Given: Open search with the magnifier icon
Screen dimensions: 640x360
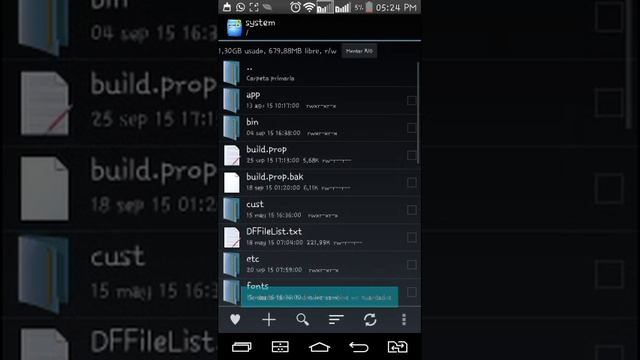Looking at the screenshot, I should pos(302,320).
